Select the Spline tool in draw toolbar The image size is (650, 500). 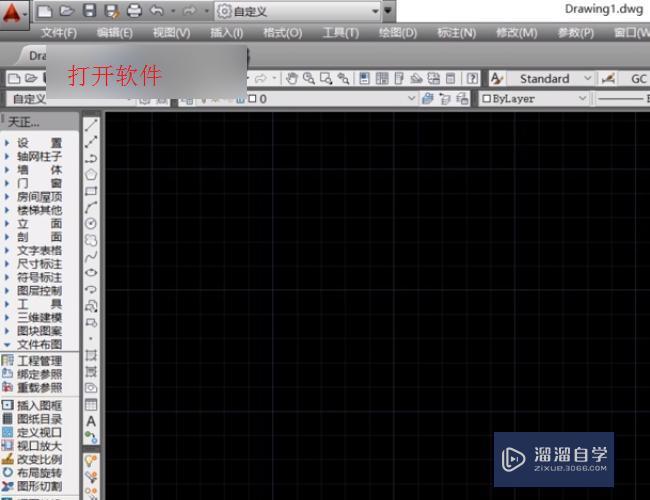(91, 257)
